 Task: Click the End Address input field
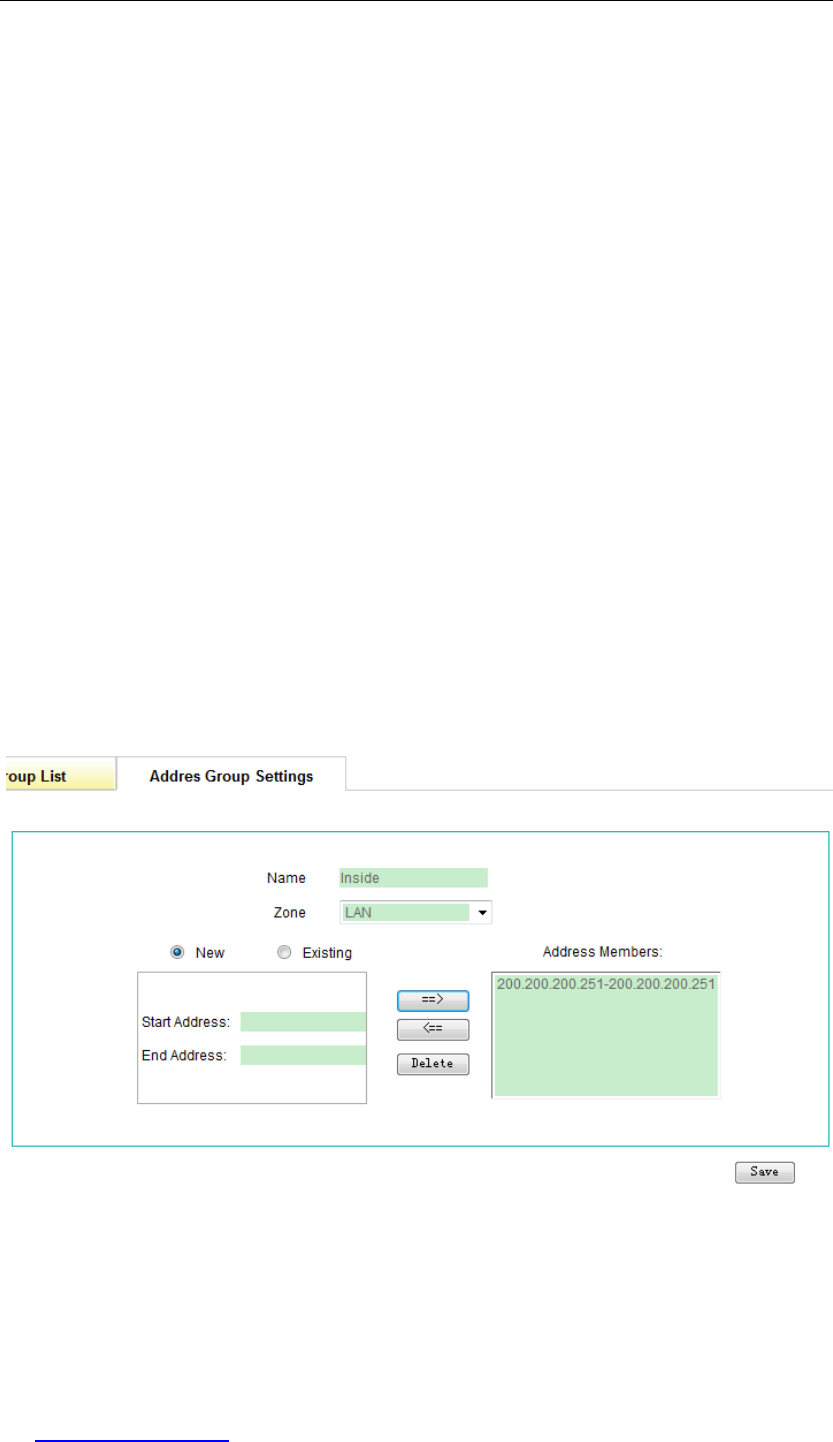coord(303,1055)
